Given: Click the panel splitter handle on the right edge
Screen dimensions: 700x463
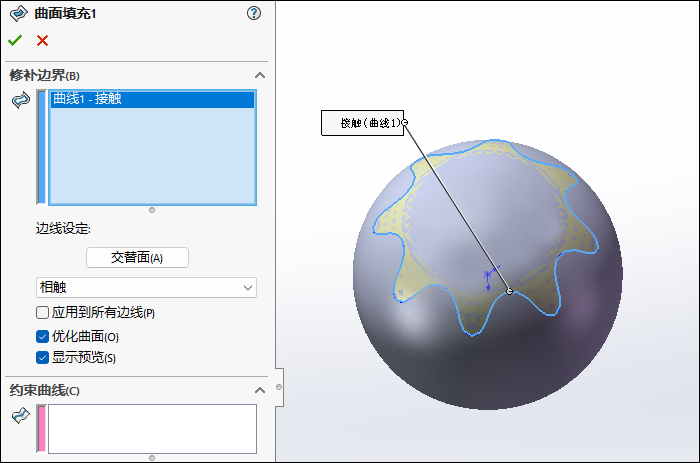Looking at the screenshot, I should 279,386.
